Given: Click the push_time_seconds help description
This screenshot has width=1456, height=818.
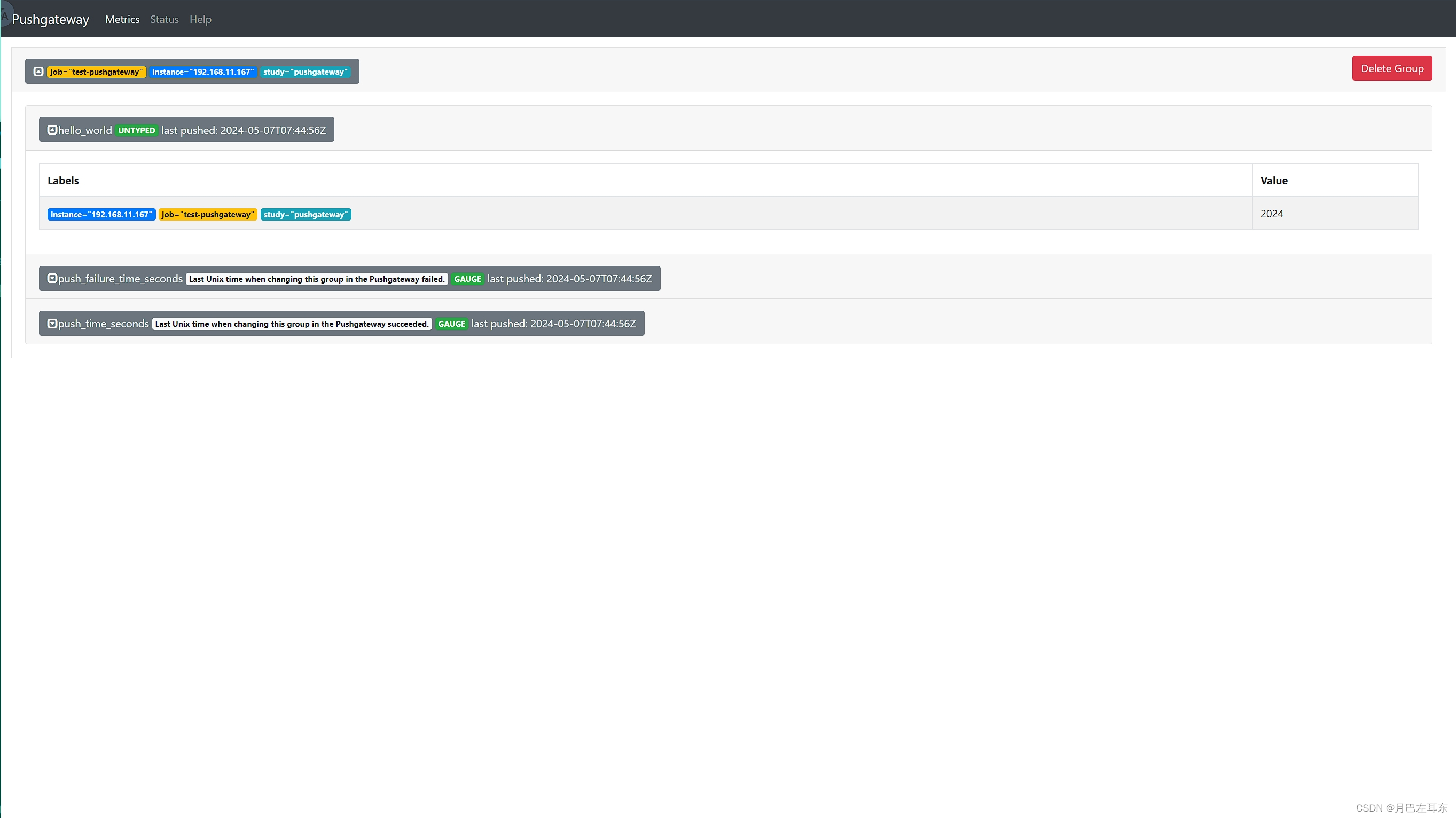Looking at the screenshot, I should coord(292,324).
